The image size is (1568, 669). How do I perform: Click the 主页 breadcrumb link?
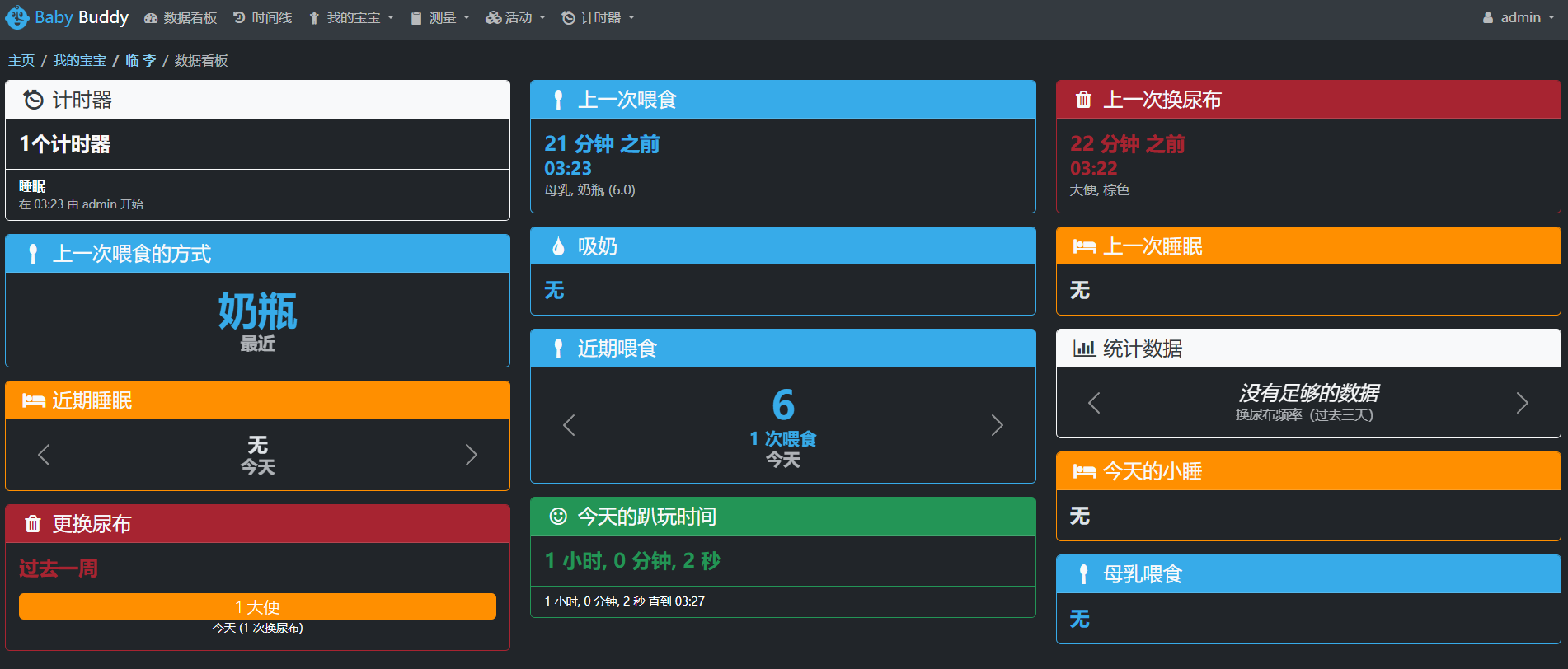21,61
